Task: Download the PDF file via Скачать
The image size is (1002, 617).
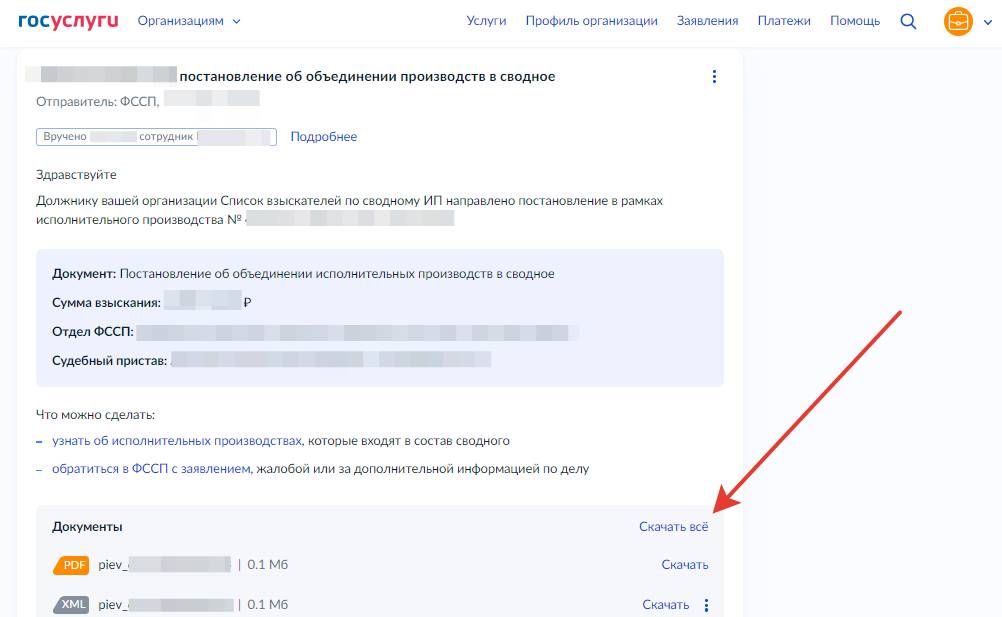Action: tap(684, 565)
